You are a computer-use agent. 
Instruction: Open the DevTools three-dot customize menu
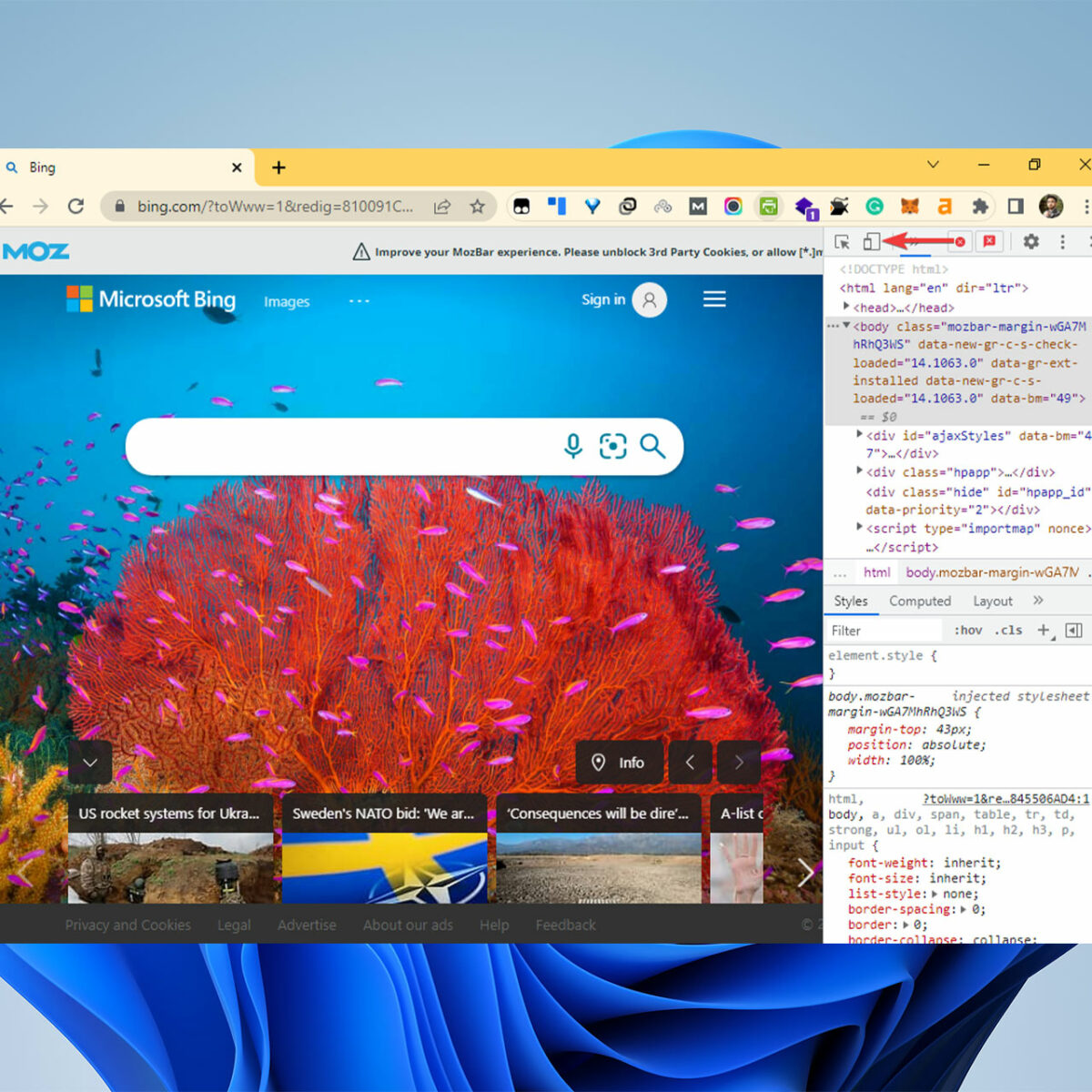[1062, 242]
